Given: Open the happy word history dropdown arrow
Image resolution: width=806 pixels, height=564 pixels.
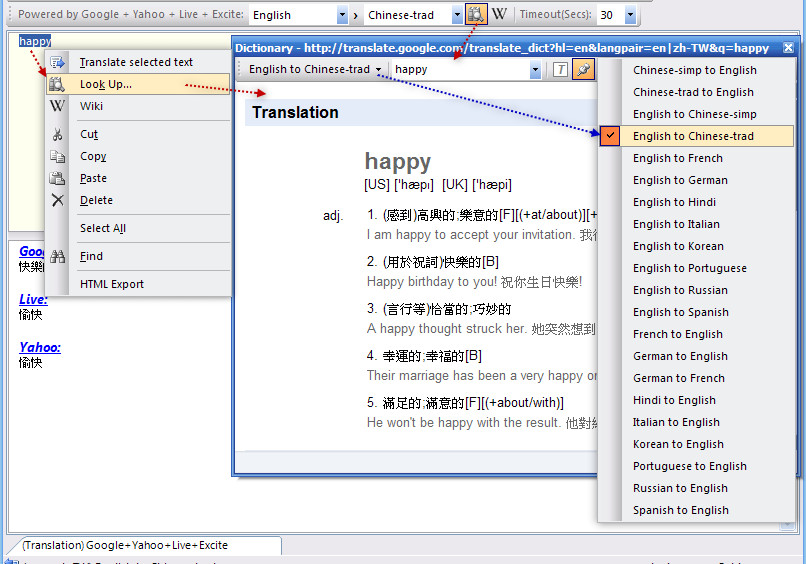Looking at the screenshot, I should 535,69.
